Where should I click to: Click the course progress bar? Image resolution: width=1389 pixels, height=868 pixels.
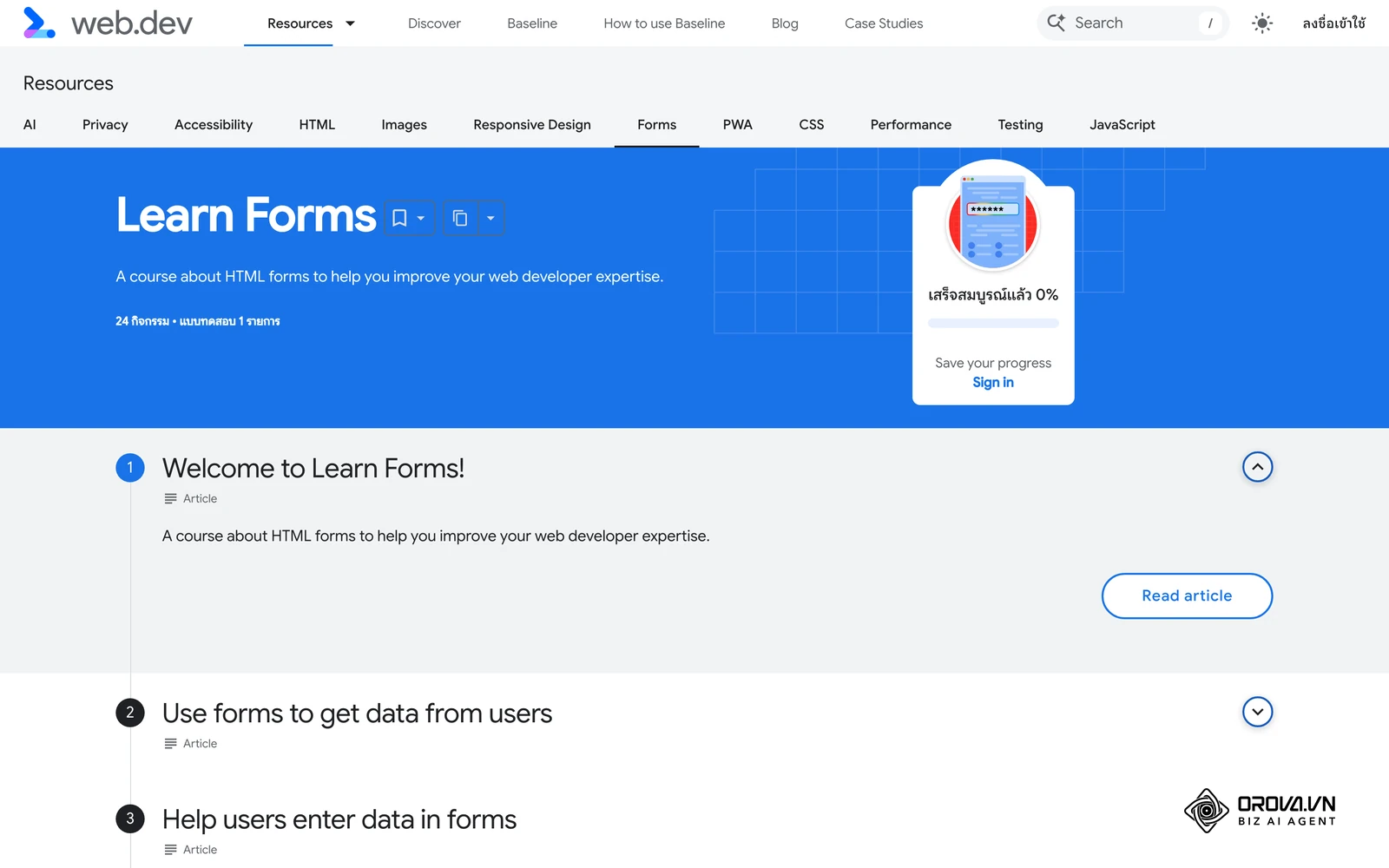click(993, 323)
